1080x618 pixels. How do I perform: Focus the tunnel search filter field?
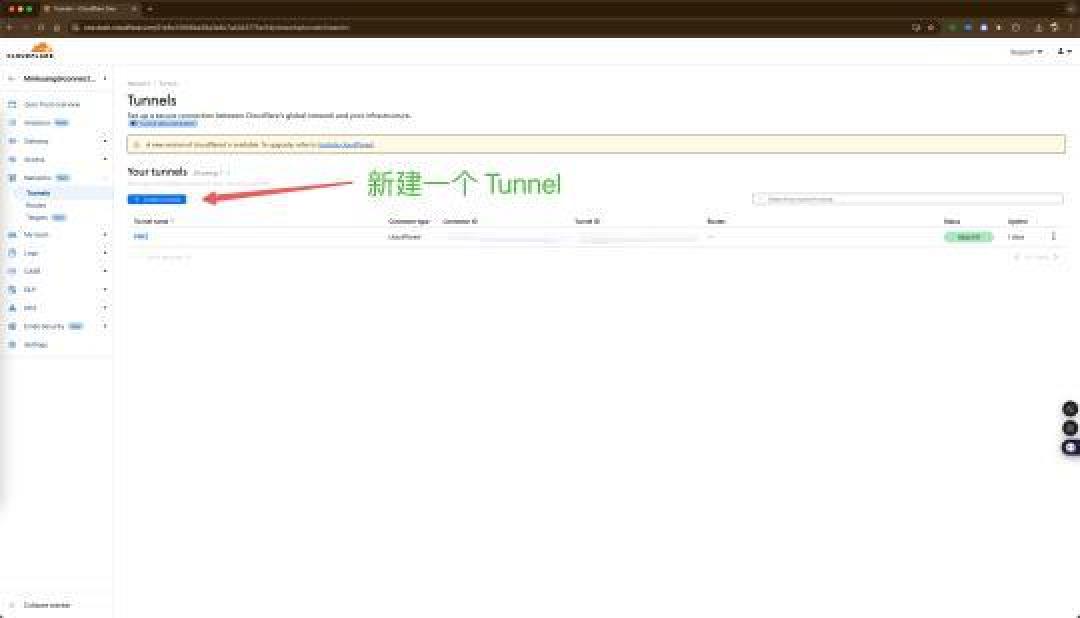pyautogui.click(x=908, y=199)
